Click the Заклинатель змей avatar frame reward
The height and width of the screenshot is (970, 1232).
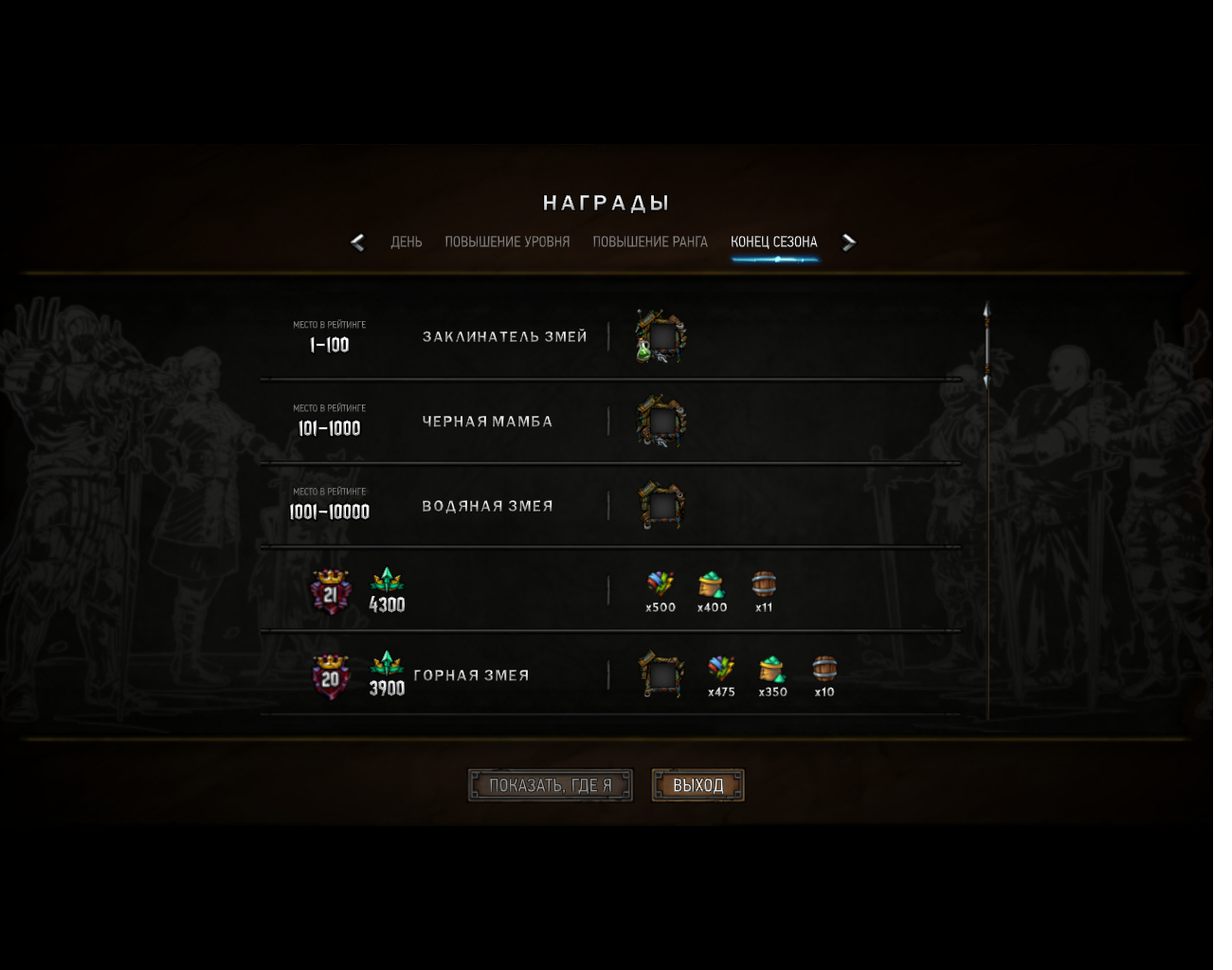[661, 336]
